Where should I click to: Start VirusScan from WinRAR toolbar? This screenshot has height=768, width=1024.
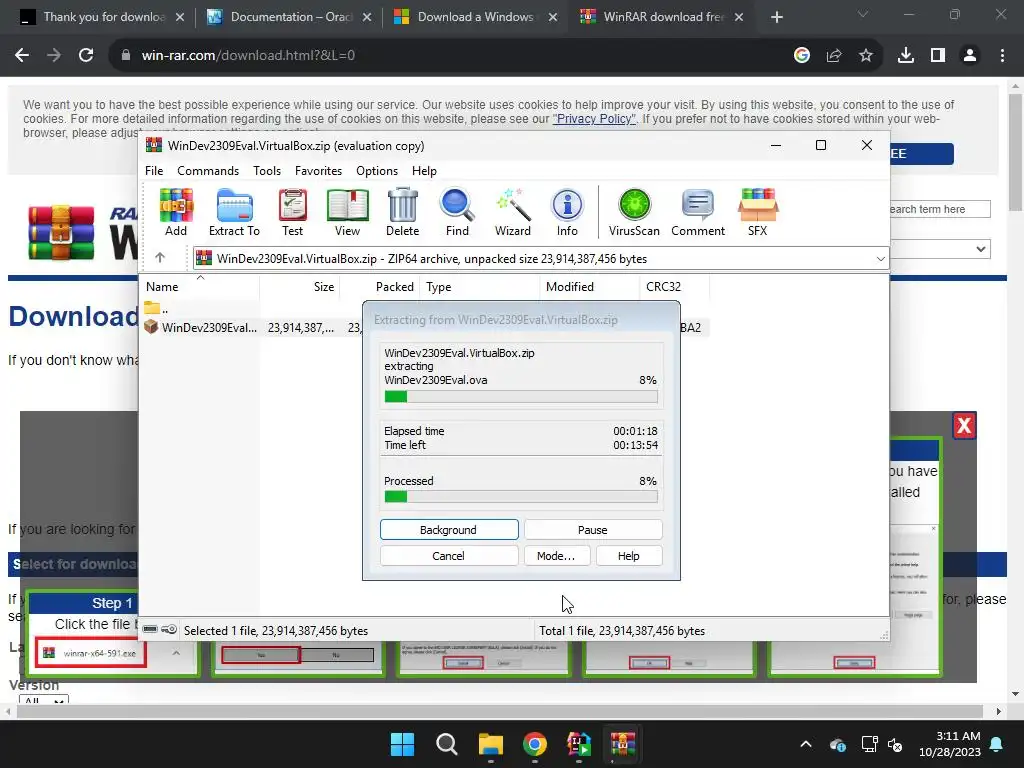(634, 212)
